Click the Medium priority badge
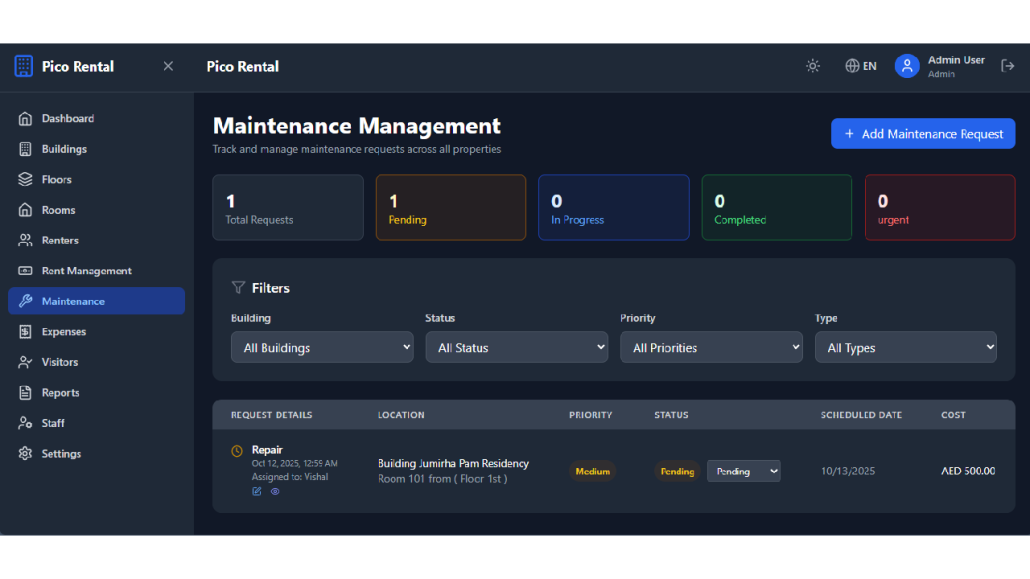The height and width of the screenshot is (579, 1030). click(x=592, y=471)
